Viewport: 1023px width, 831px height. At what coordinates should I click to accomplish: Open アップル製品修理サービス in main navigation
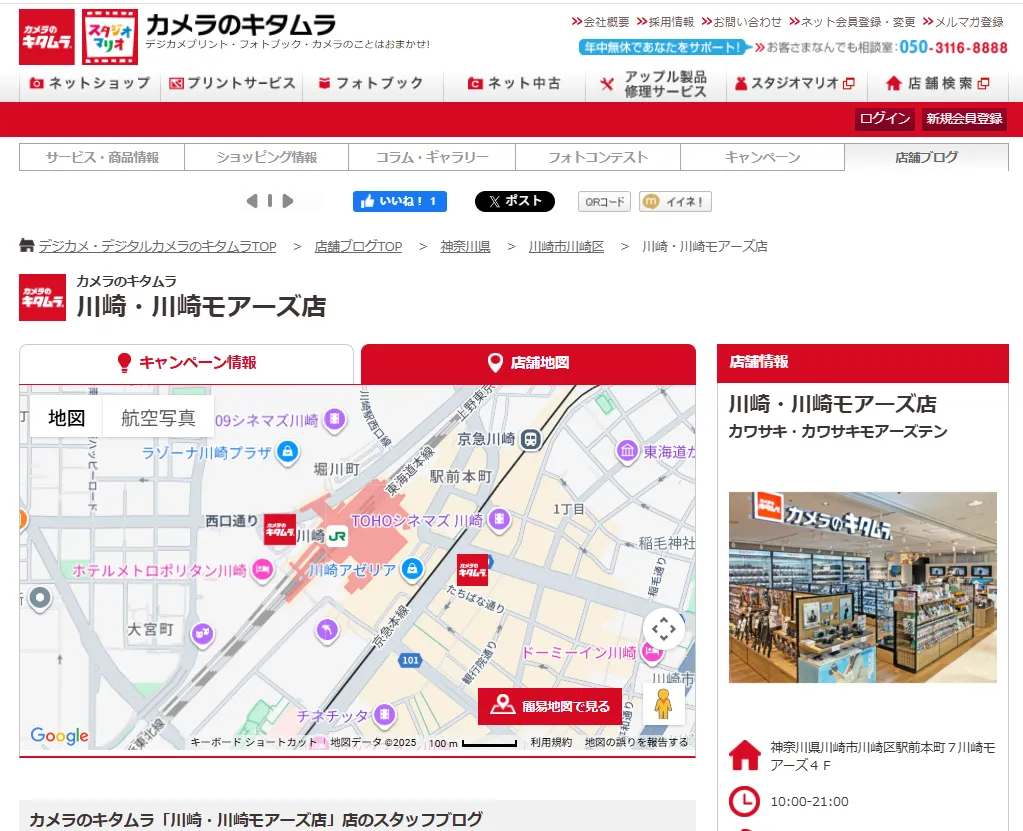tap(656, 84)
